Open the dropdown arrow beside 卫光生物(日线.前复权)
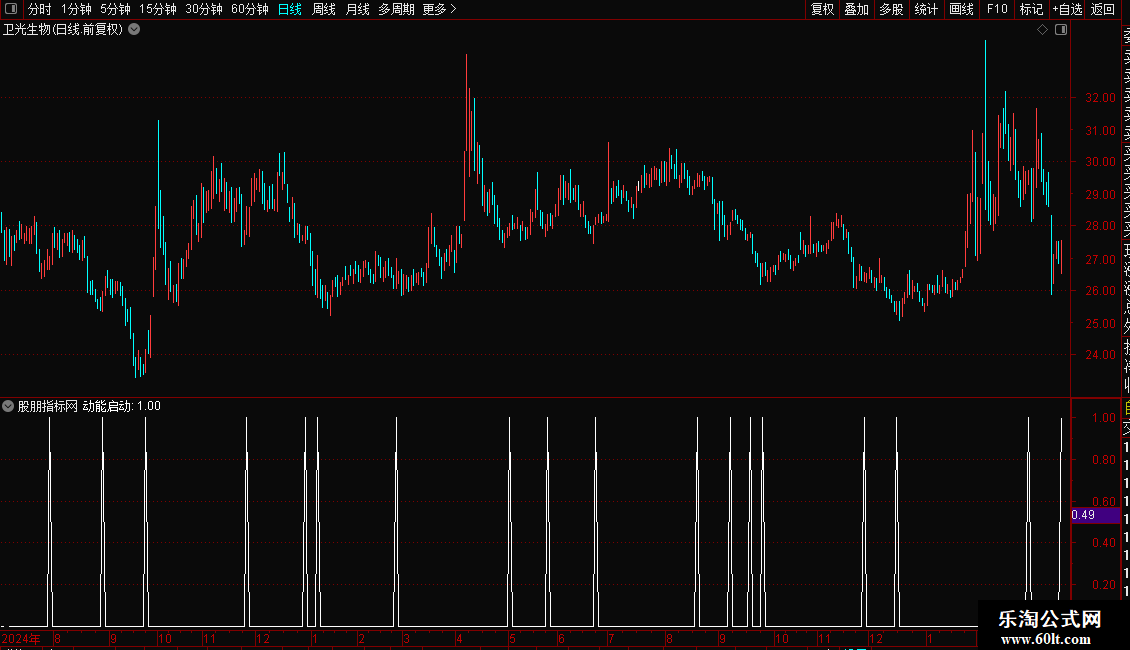 (x=134, y=30)
